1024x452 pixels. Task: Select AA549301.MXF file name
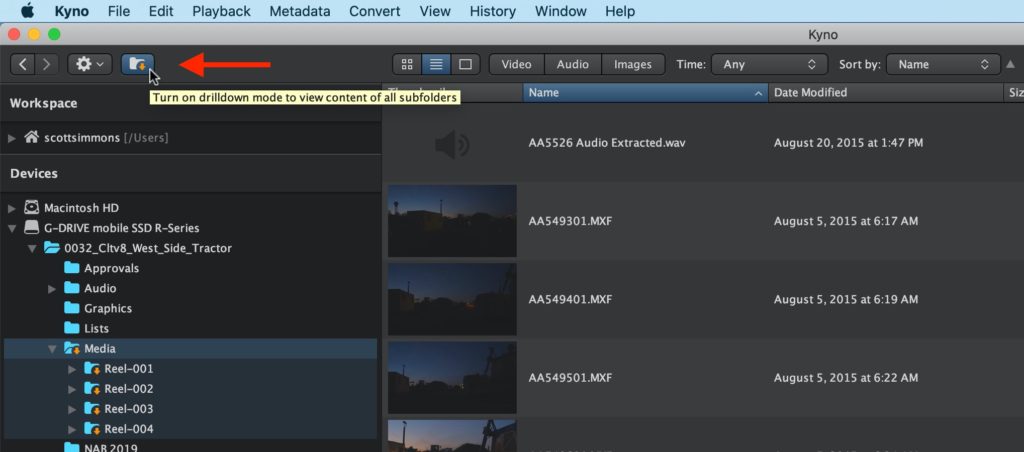tap(570, 221)
